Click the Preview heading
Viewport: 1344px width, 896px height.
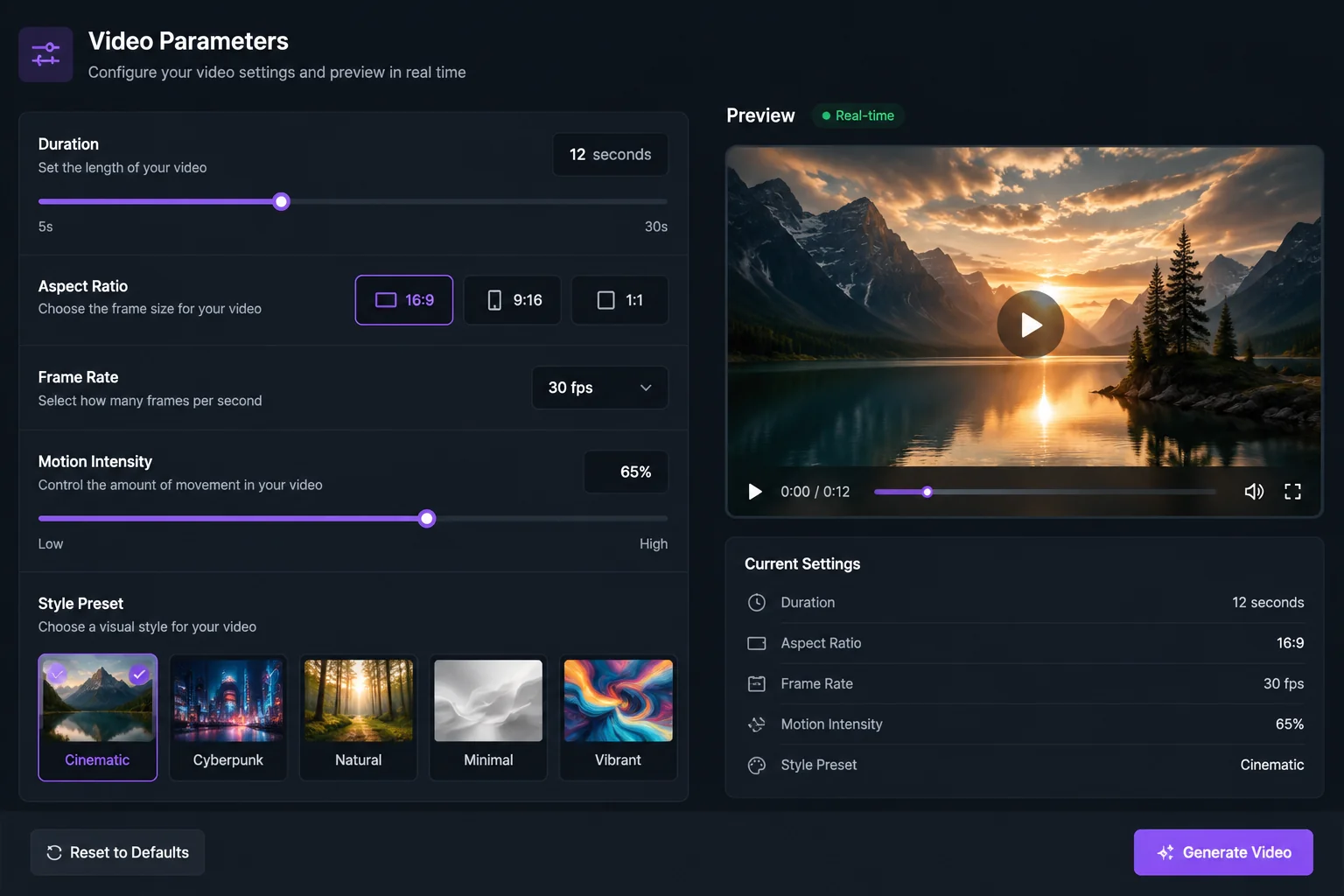pyautogui.click(x=760, y=115)
